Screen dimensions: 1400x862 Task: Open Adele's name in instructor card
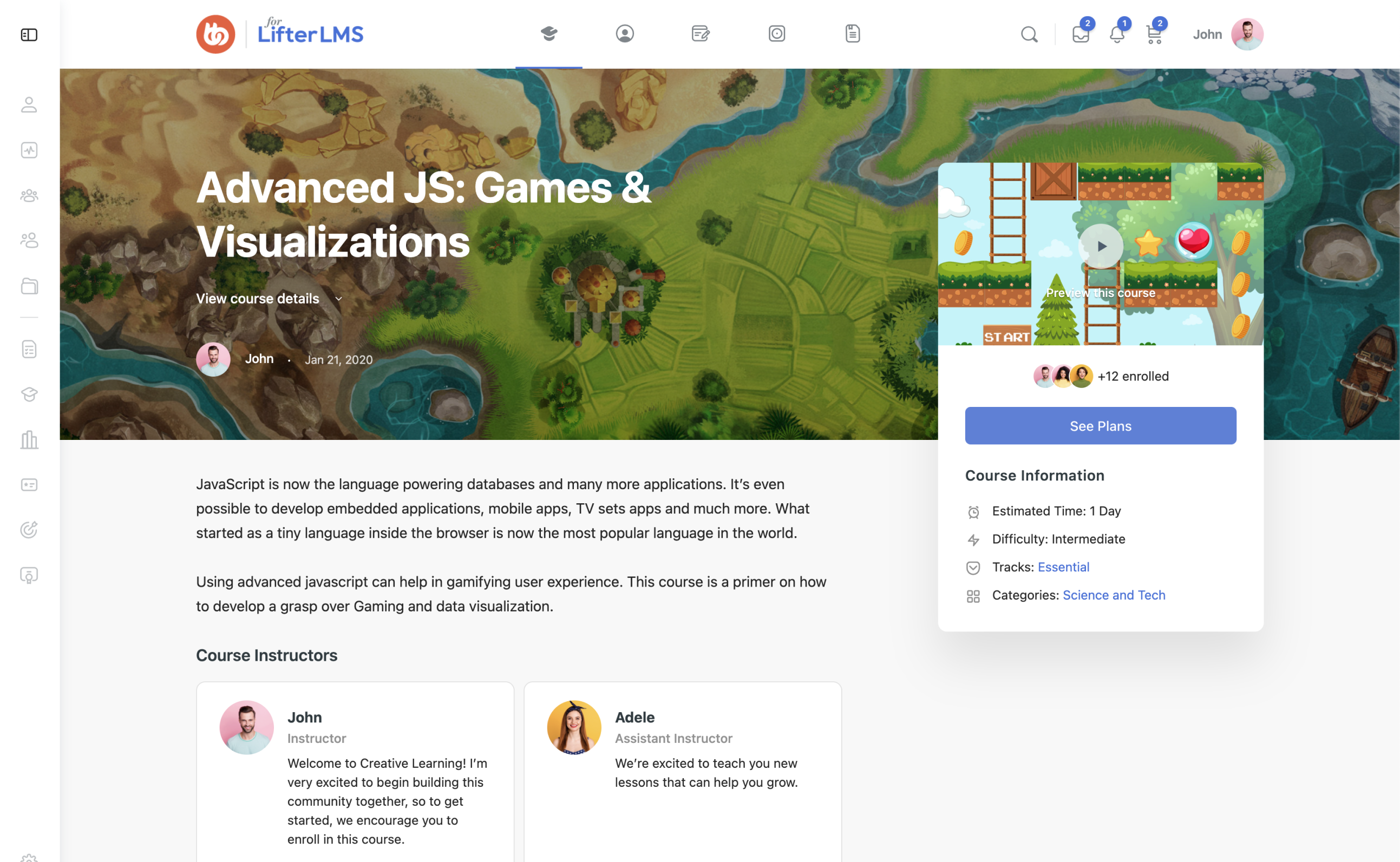tap(634, 717)
